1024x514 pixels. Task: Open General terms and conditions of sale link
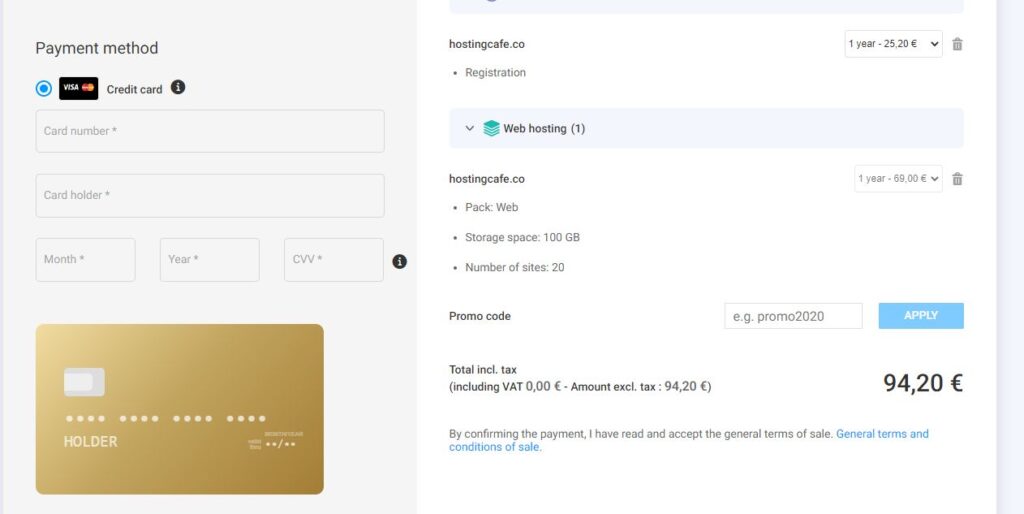(688, 440)
